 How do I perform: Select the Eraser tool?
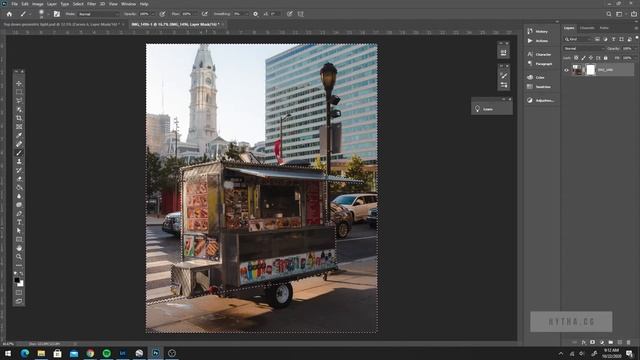[x=19, y=179]
